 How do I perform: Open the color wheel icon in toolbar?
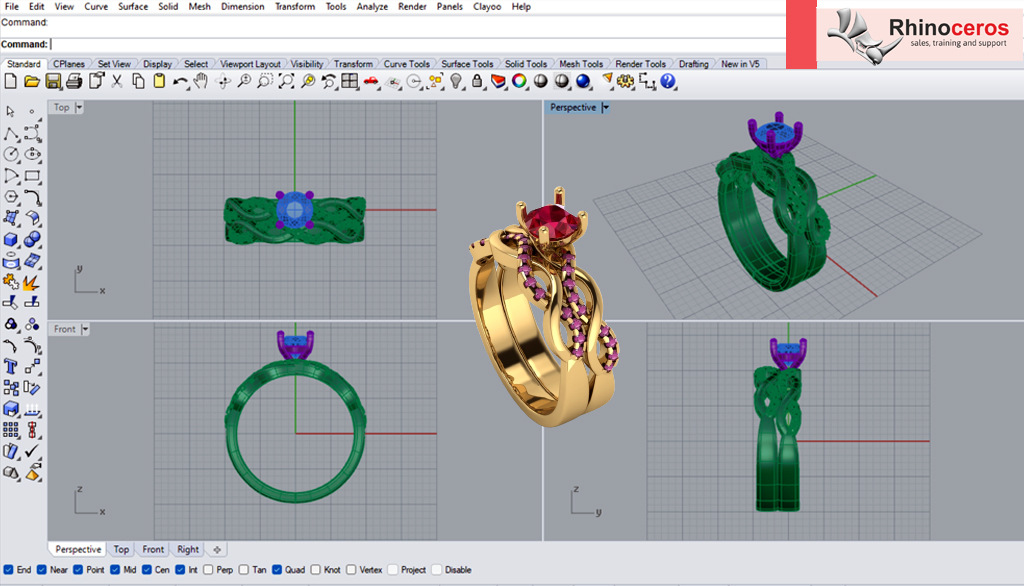(x=519, y=81)
